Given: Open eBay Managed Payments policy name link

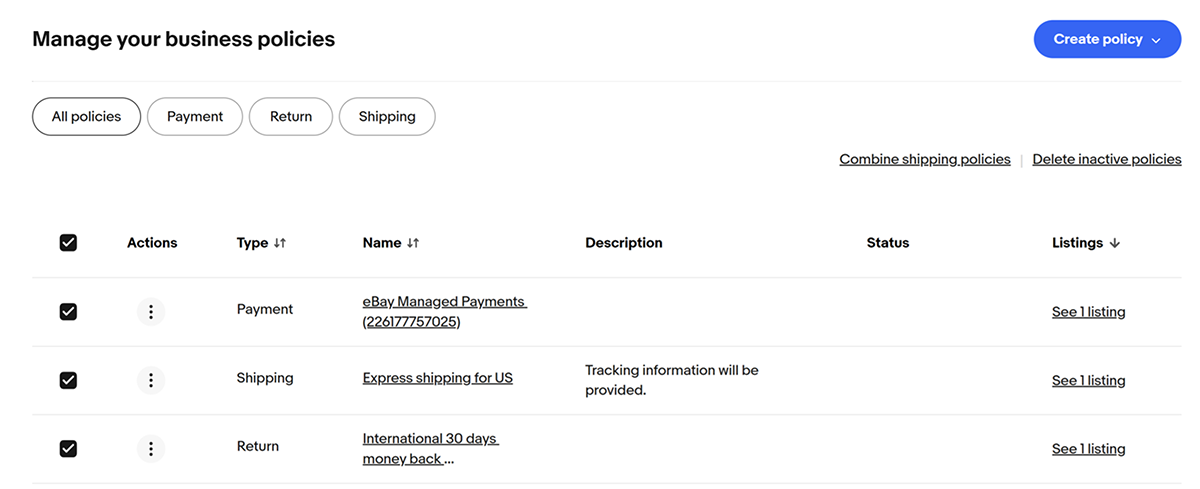Looking at the screenshot, I should click(x=445, y=312).
